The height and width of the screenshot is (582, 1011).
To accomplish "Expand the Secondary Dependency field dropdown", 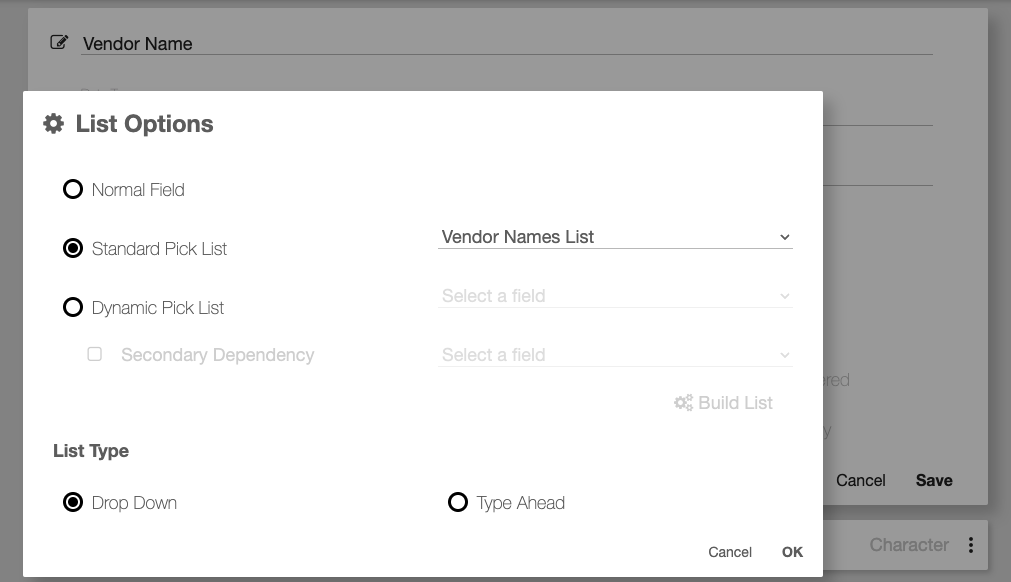I will click(615, 355).
